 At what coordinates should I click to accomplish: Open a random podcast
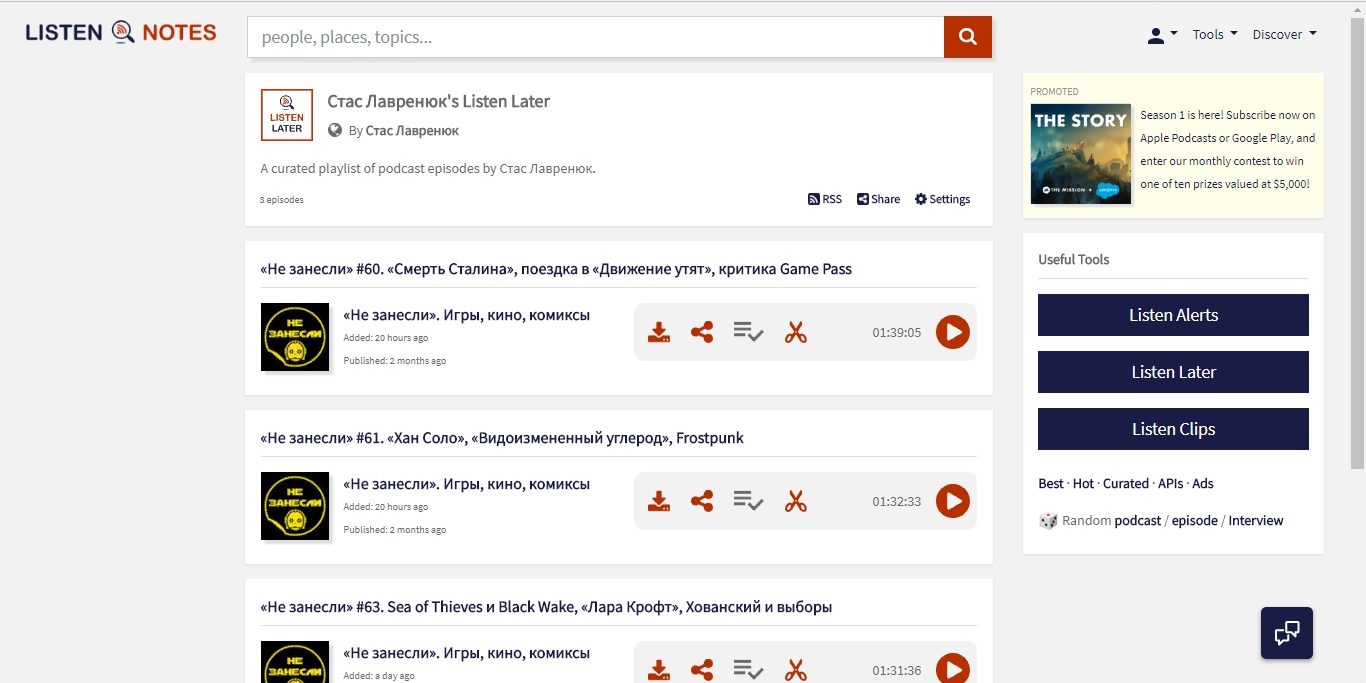tap(1138, 520)
